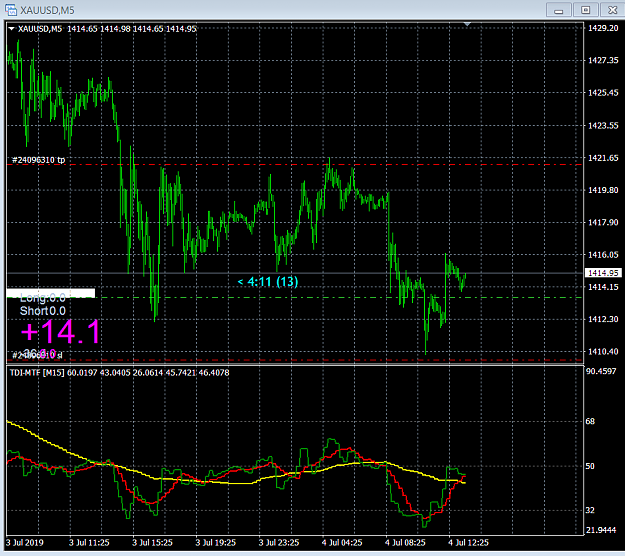625x556 pixels.
Task: Select the #24096310 tp take-profit line label
Action: [39, 160]
